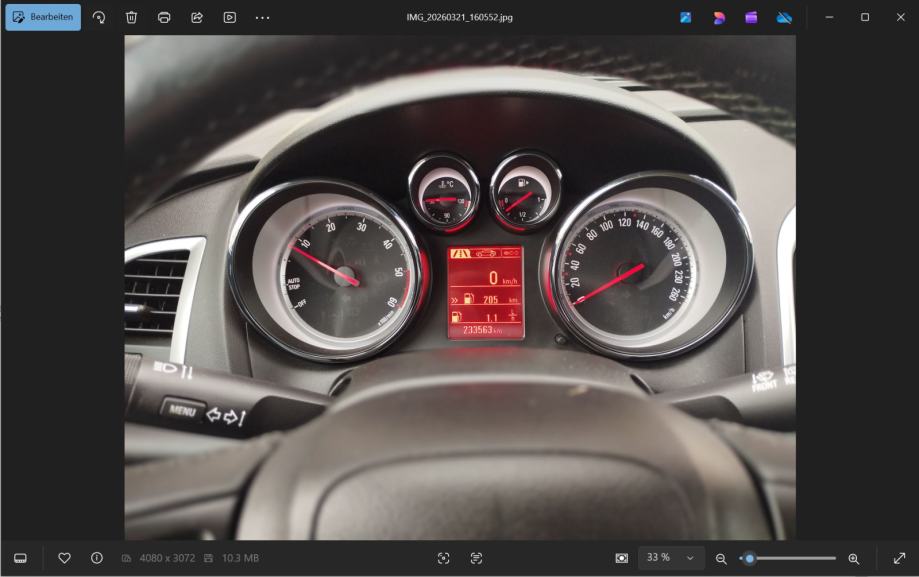Close the Photos window
The height and width of the screenshot is (577, 919).
(x=901, y=17)
